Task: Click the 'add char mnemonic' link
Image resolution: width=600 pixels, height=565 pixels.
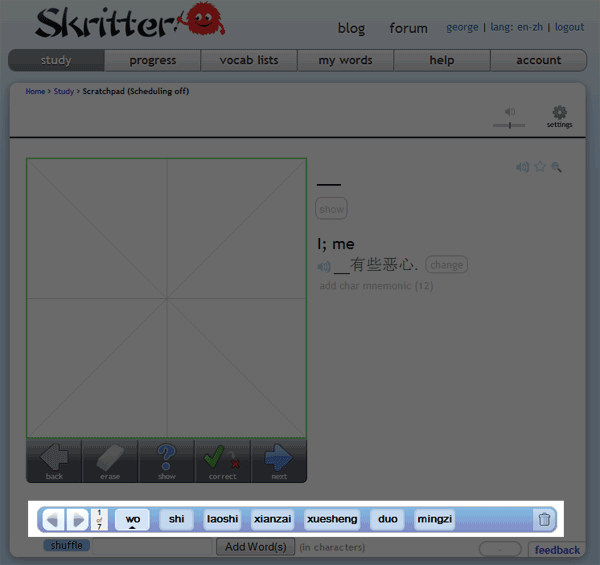Action: (376, 286)
